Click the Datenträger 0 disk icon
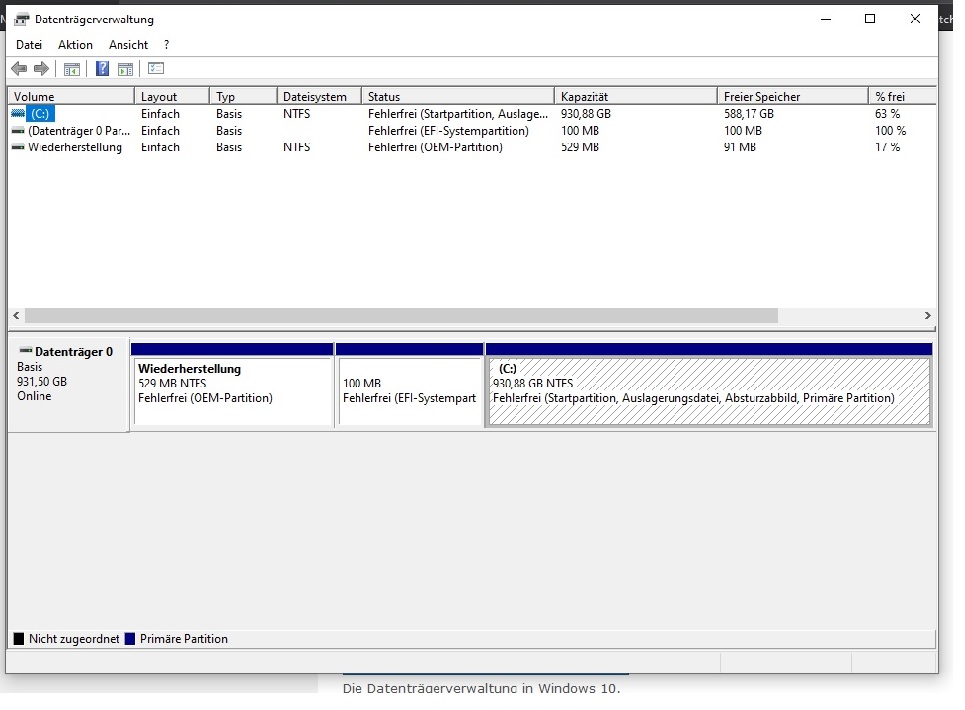This screenshot has width=965, height=710. (x=26, y=351)
